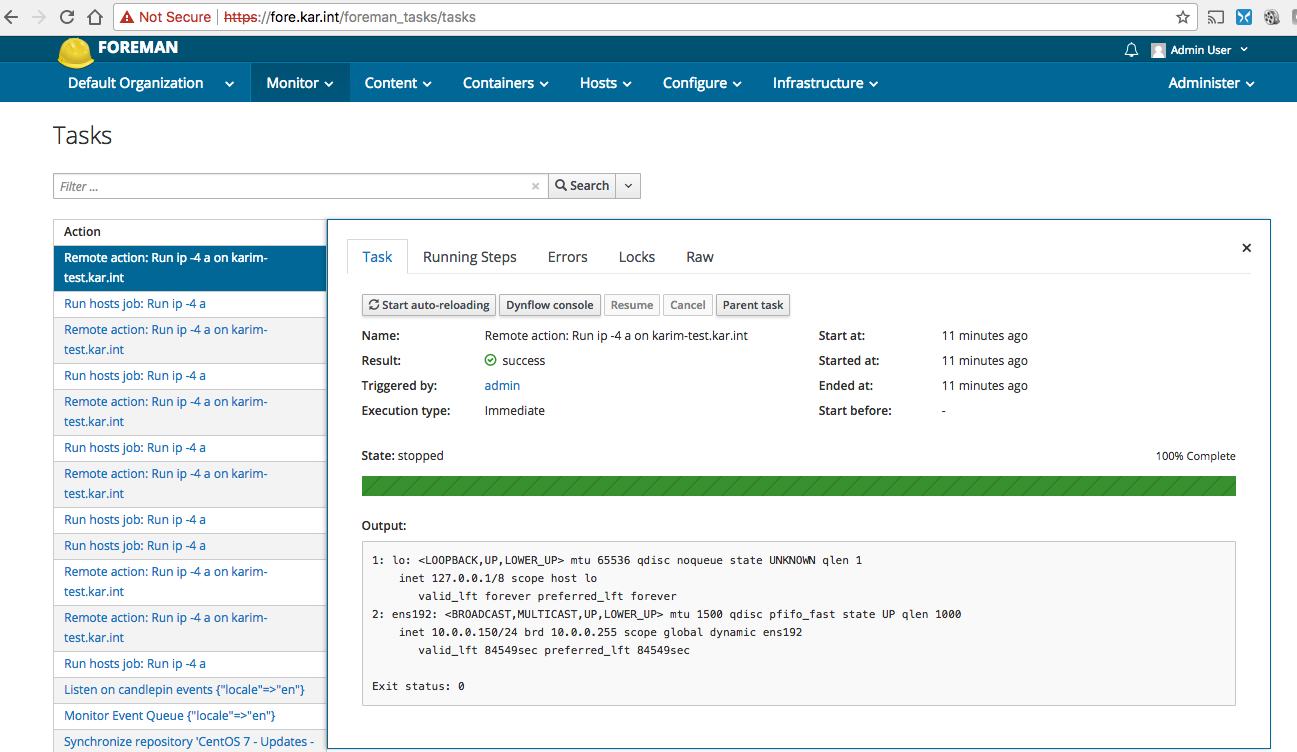Bookmark the page with the star icon
This screenshot has height=752, width=1297.
point(1183,17)
